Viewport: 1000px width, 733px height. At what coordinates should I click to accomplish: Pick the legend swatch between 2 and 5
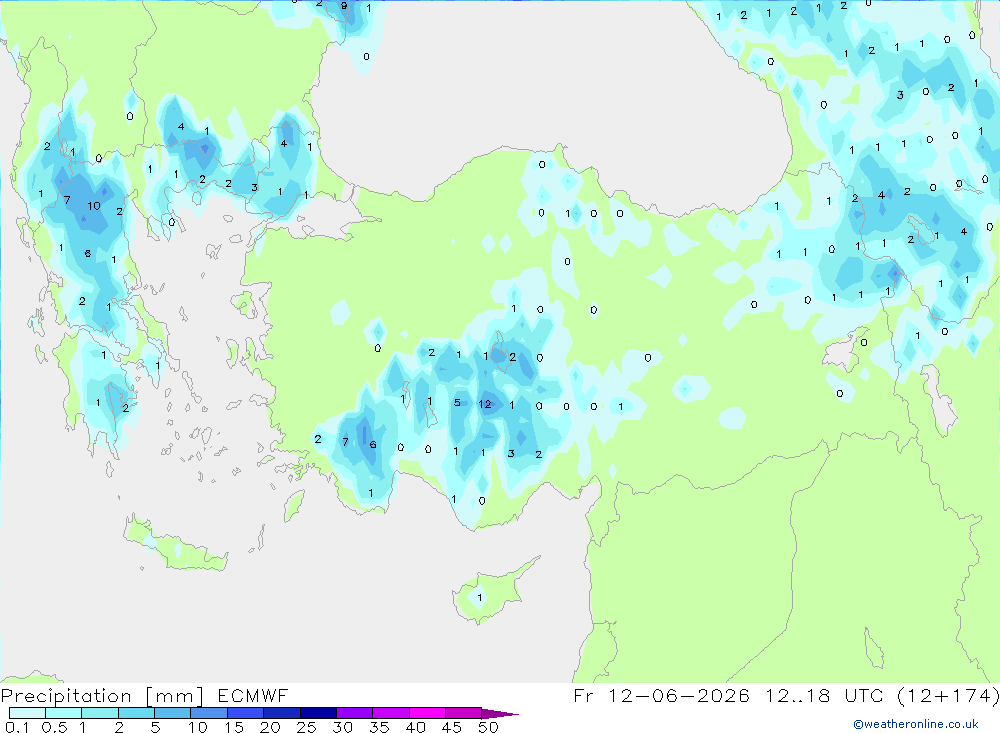136,713
